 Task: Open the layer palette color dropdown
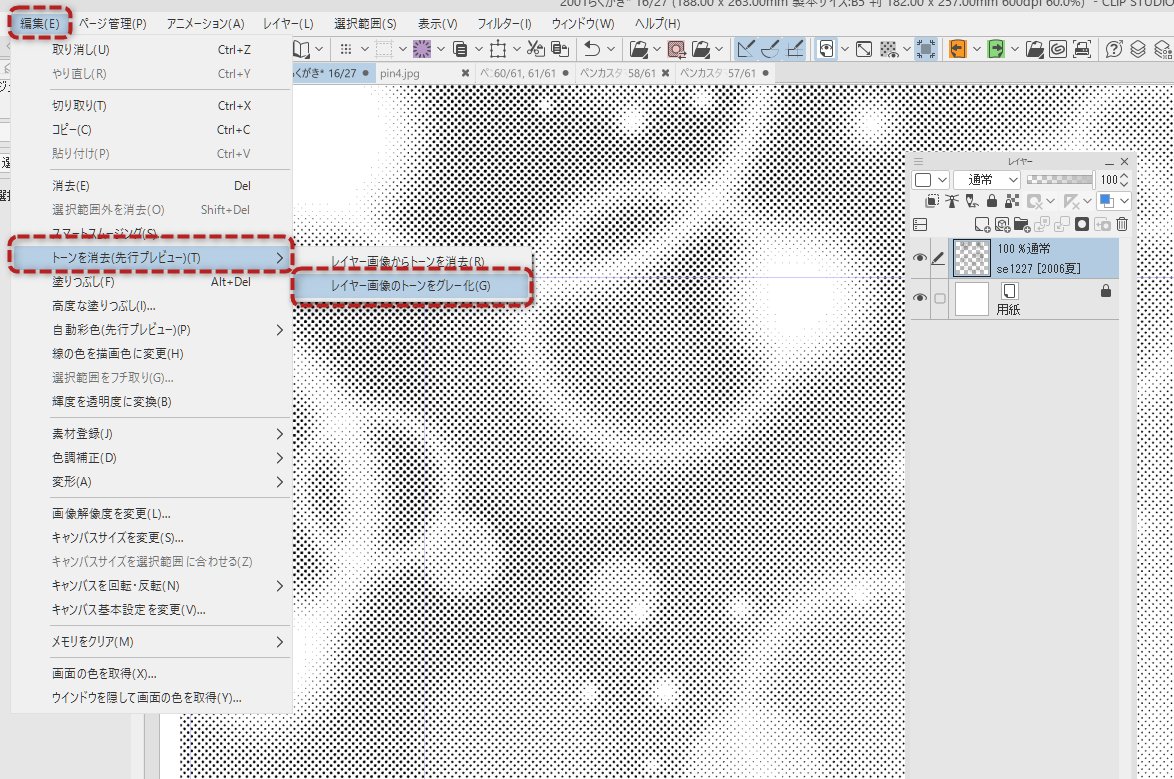(x=943, y=180)
